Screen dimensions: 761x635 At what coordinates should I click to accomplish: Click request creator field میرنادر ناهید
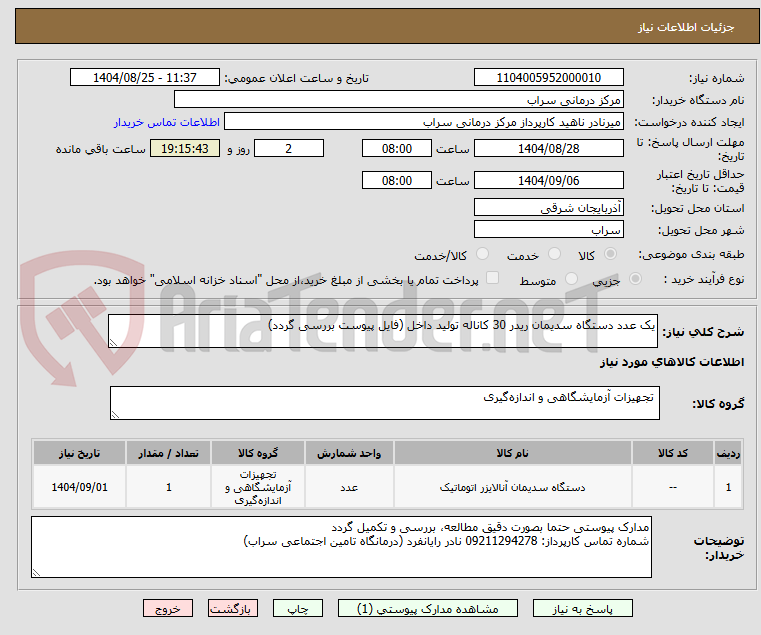coord(424,122)
